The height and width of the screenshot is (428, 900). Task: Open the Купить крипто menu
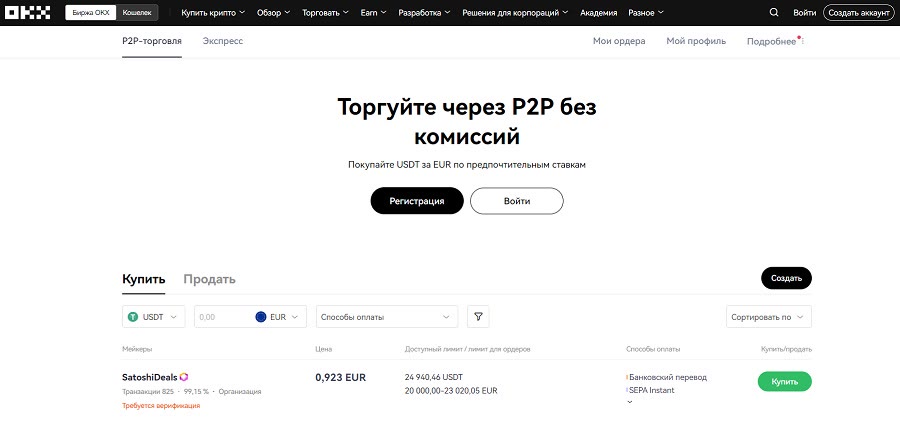click(x=213, y=13)
